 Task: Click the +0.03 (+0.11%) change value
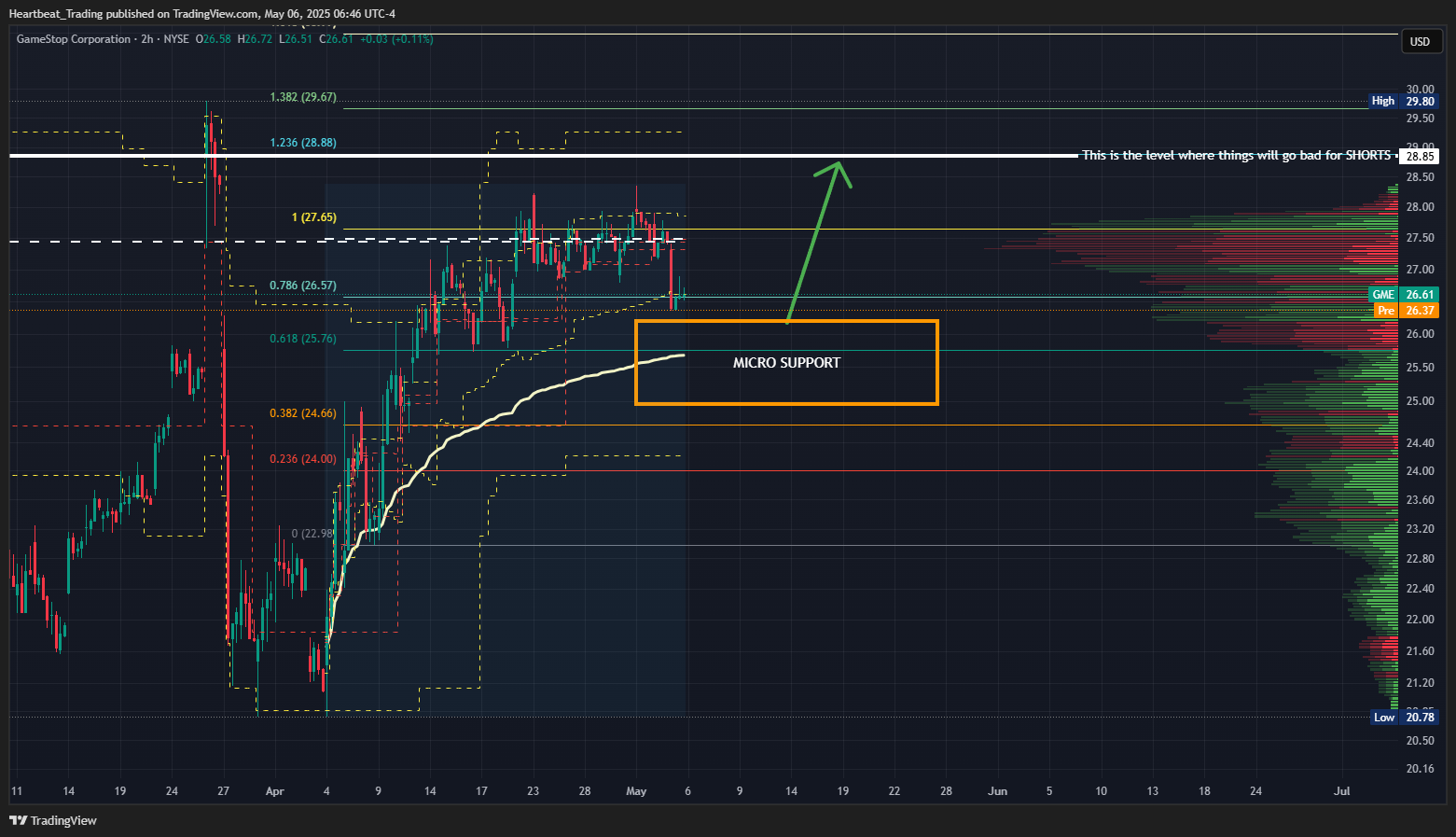click(x=396, y=39)
